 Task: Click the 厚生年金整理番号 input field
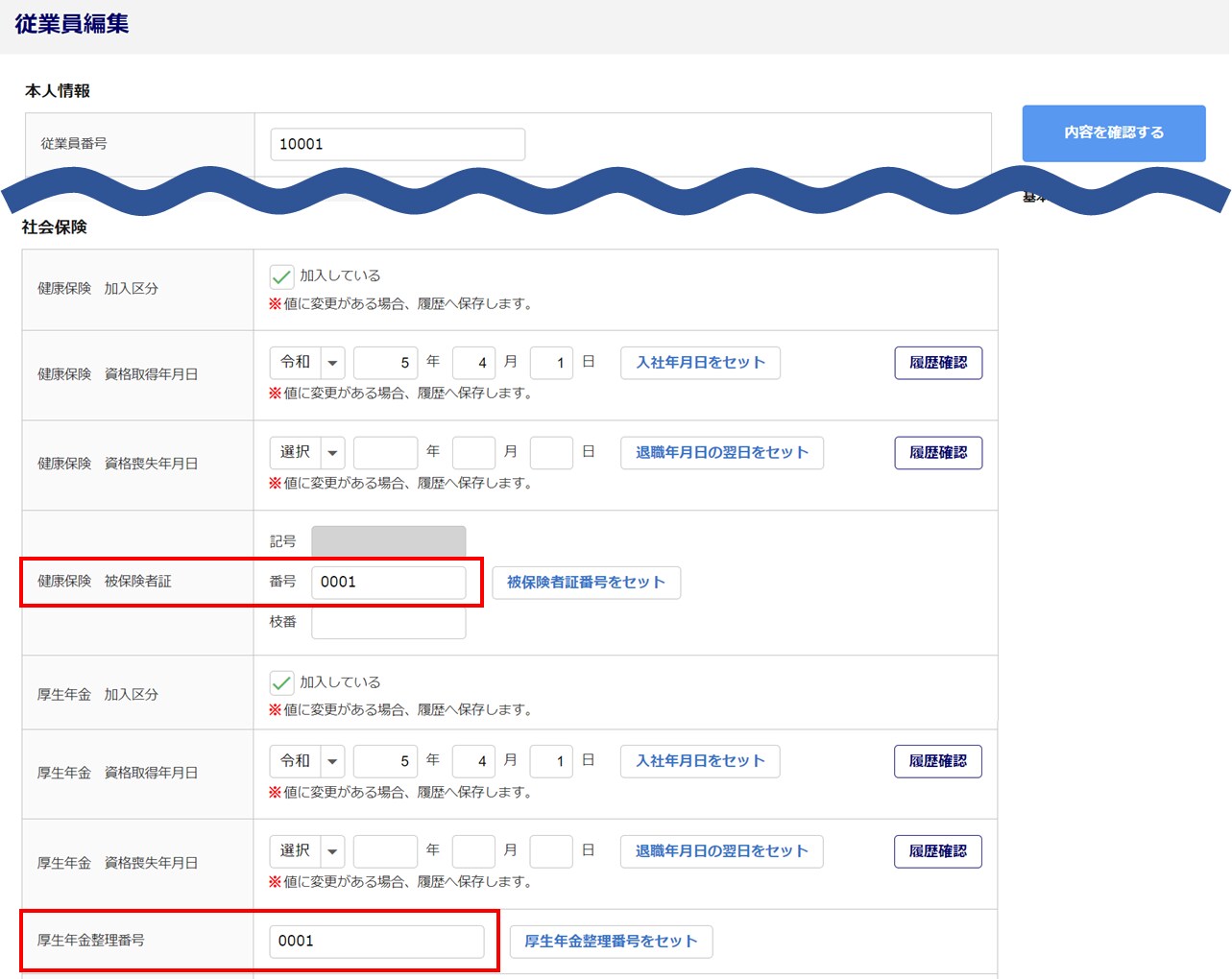[x=376, y=942]
